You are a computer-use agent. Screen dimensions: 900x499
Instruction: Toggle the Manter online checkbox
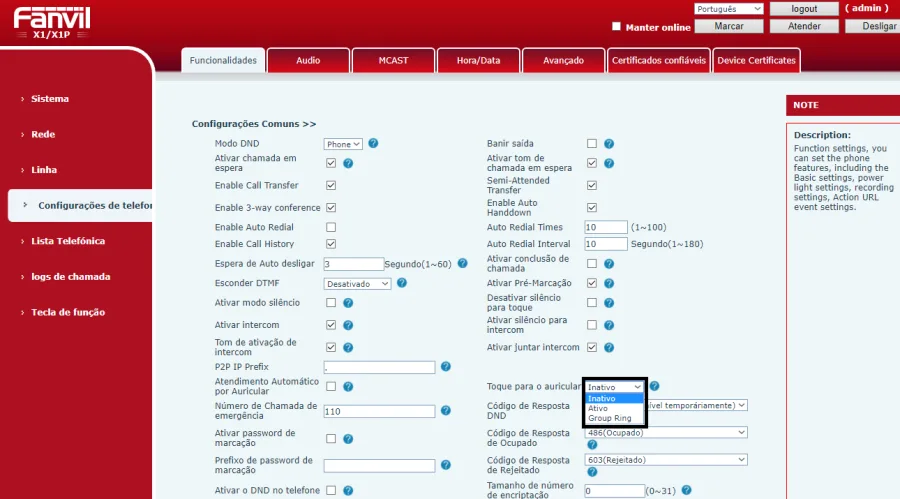pyautogui.click(x=616, y=26)
